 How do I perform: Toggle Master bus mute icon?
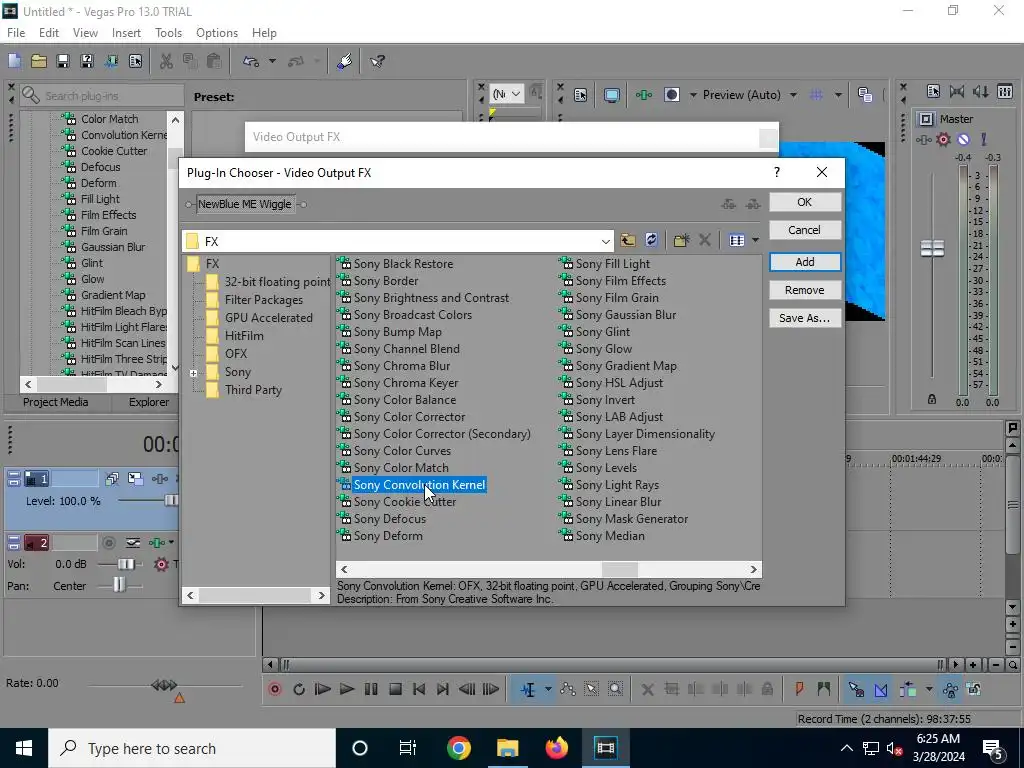pyautogui.click(x=963, y=139)
